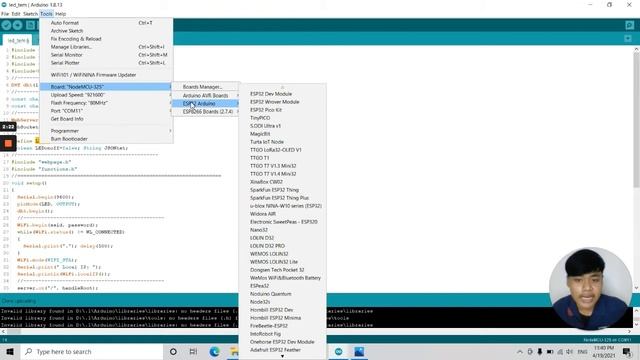Click the taskbar clock
This screenshot has width=640, height=360.
click(x=604, y=351)
